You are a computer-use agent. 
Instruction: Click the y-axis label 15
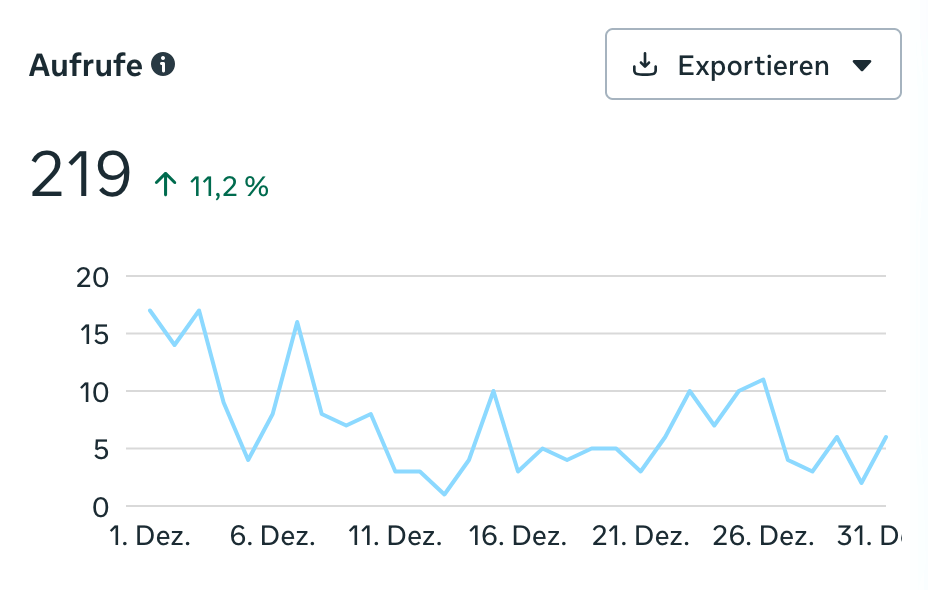click(x=92, y=335)
